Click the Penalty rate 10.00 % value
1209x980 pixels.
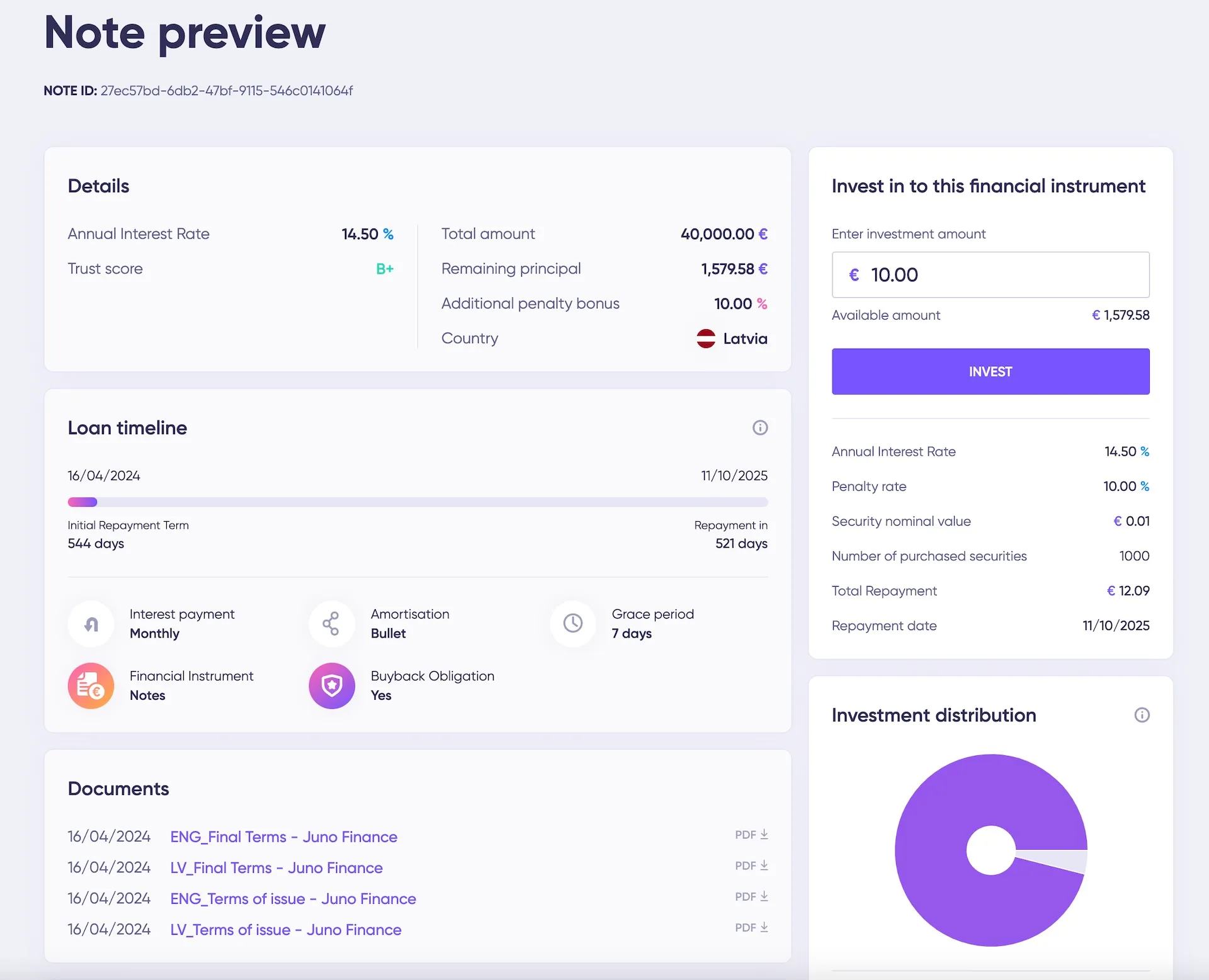click(1126, 487)
